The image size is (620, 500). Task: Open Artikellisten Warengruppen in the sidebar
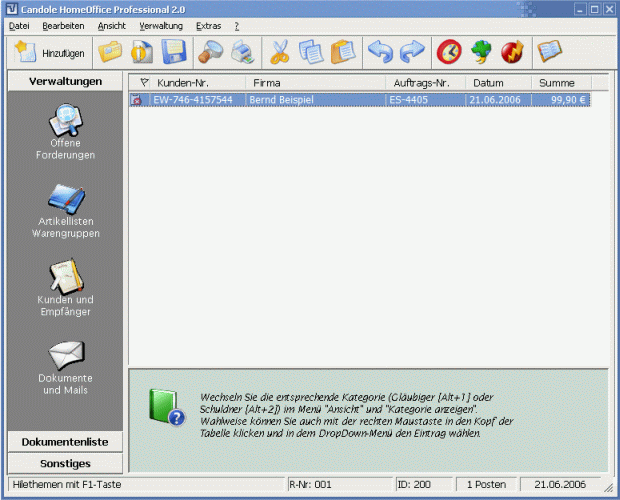(x=66, y=210)
